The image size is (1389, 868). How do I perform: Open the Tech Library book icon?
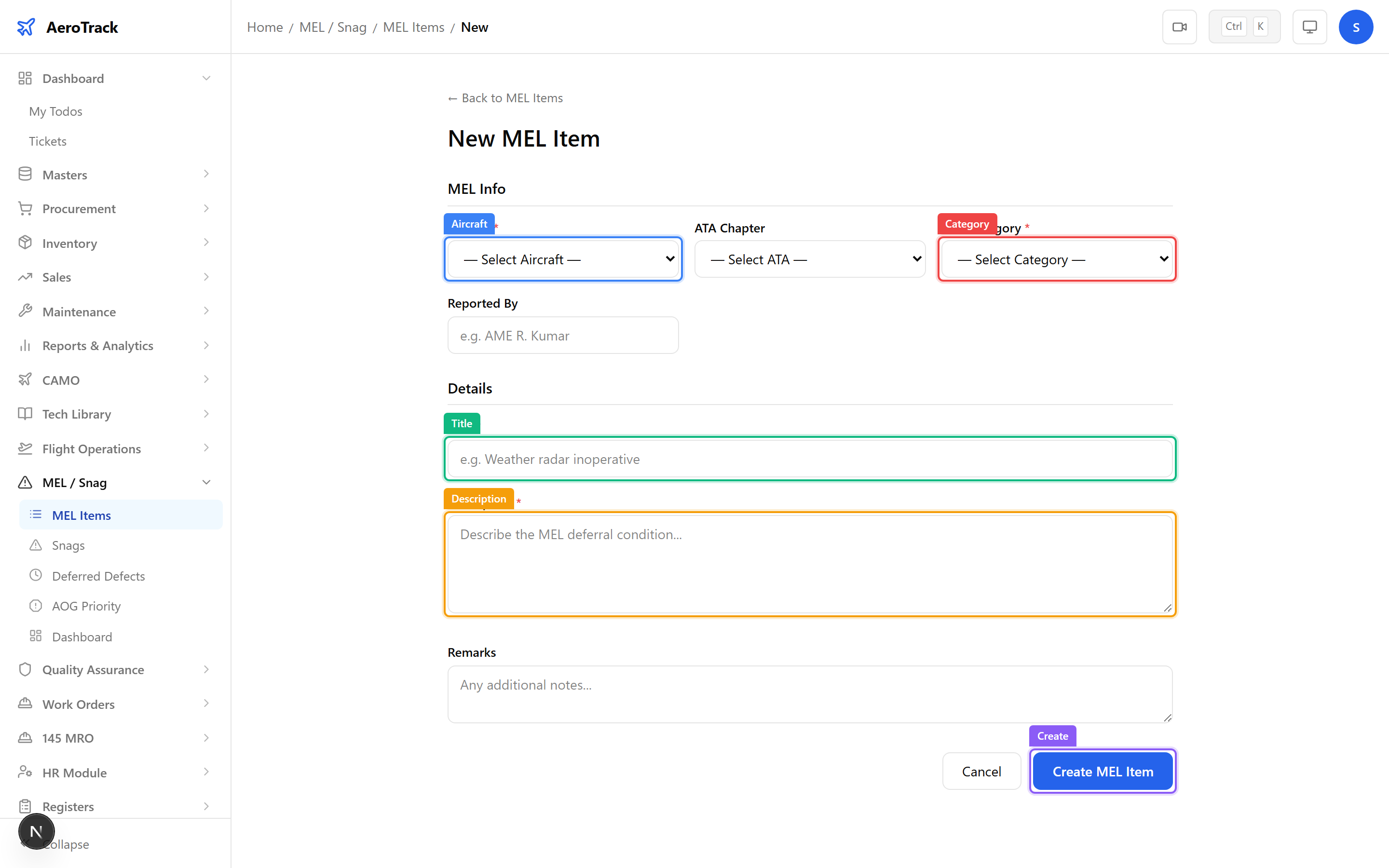[25, 413]
